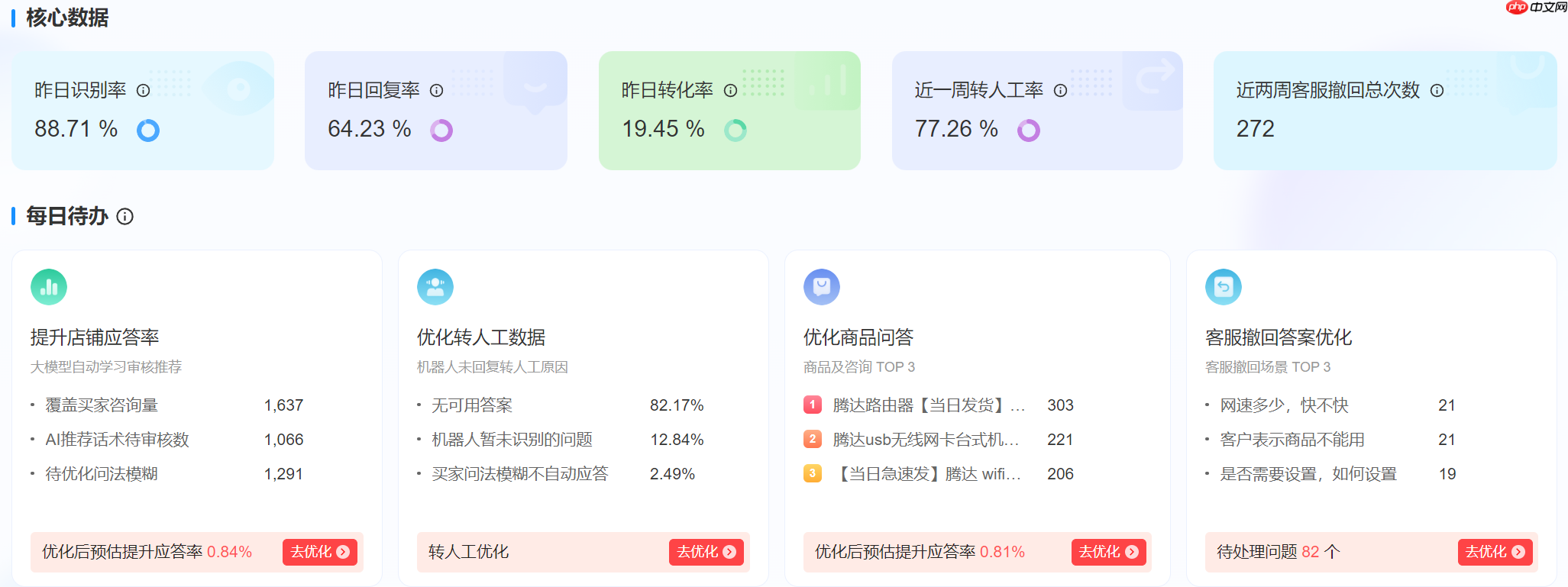Screen dimensions: 1568x587
Task: Click info icon beside 昨日回复率
Action: tap(436, 90)
